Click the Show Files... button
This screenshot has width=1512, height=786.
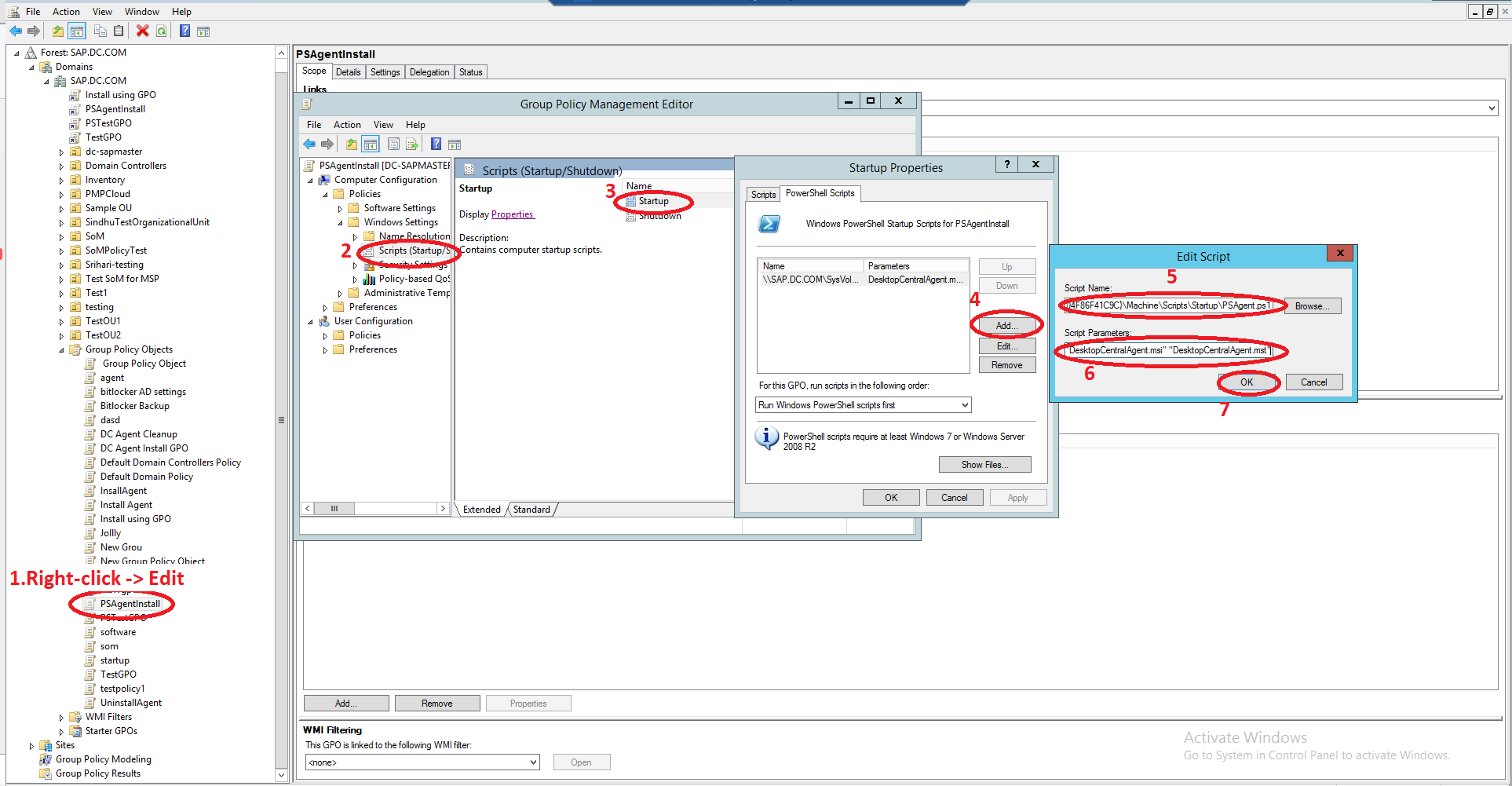985,465
